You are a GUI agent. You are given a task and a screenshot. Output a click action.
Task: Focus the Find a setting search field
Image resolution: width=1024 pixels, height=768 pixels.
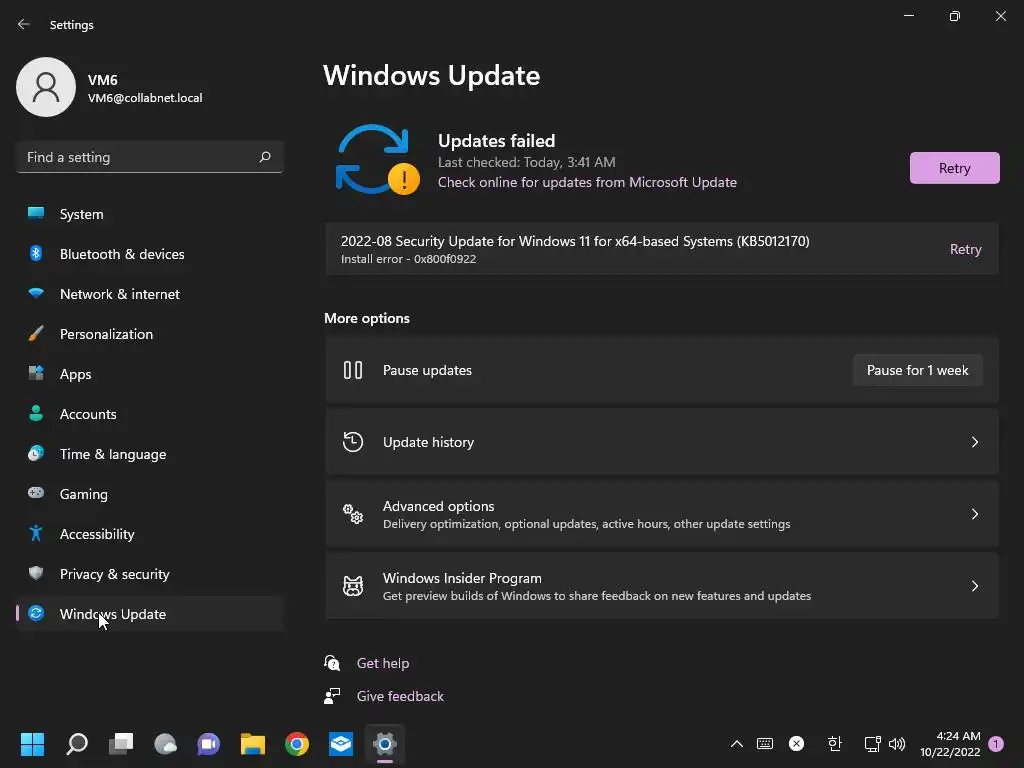150,157
